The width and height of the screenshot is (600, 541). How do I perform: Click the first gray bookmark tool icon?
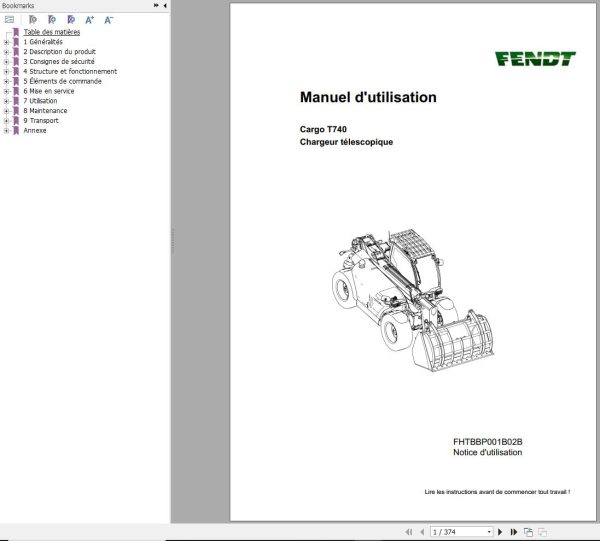click(x=33, y=20)
